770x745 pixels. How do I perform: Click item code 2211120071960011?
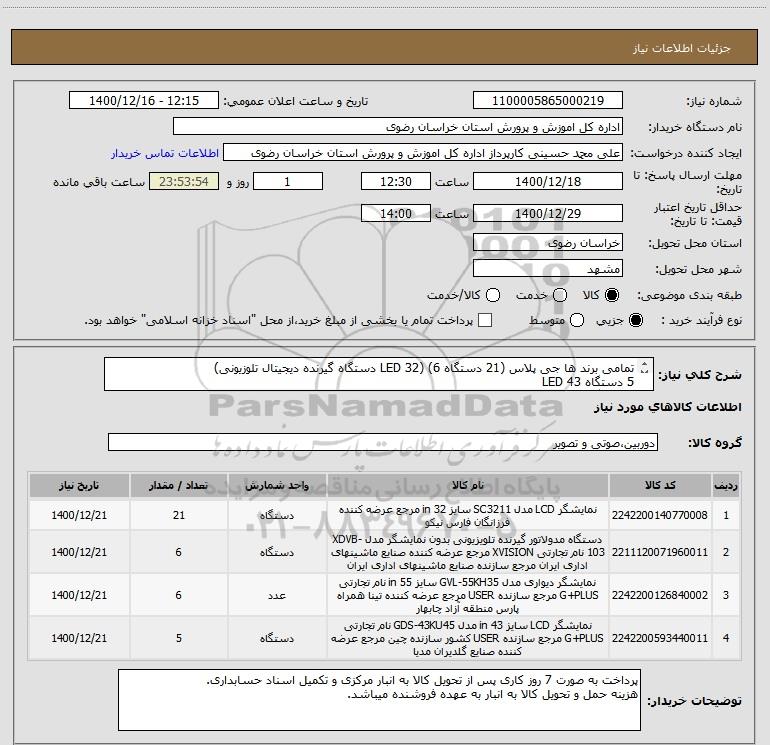660,552
